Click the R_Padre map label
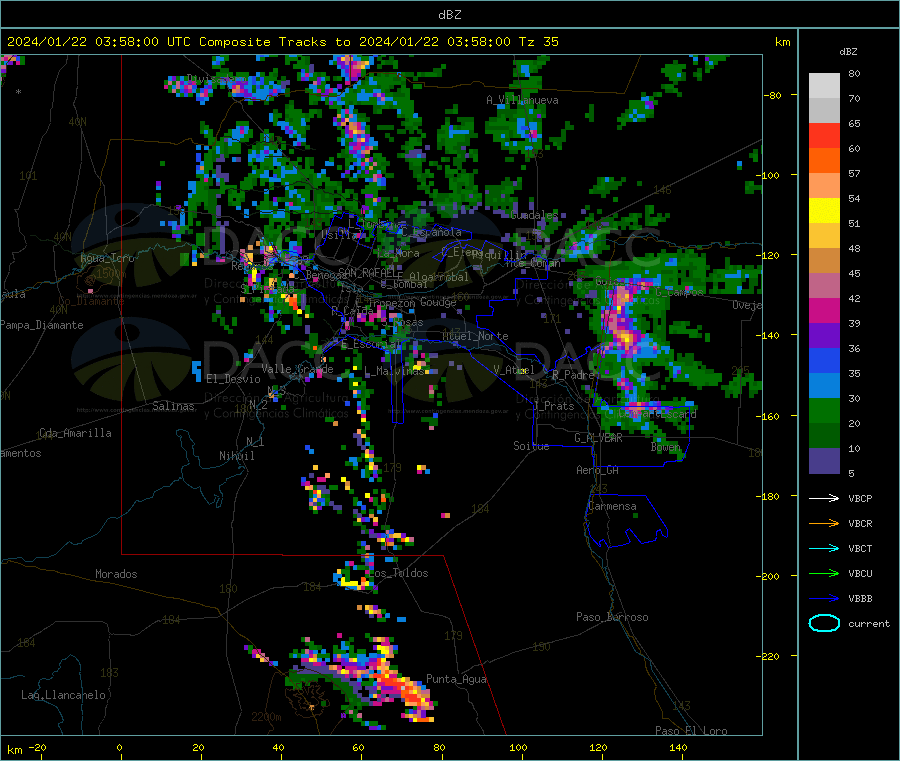The width and height of the screenshot is (900, 761). pyautogui.click(x=573, y=375)
